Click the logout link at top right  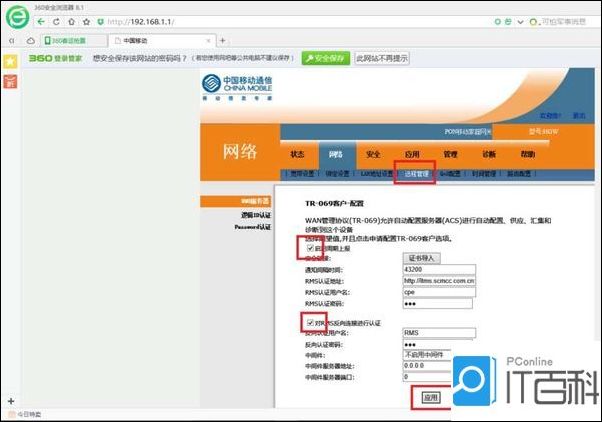579,116
